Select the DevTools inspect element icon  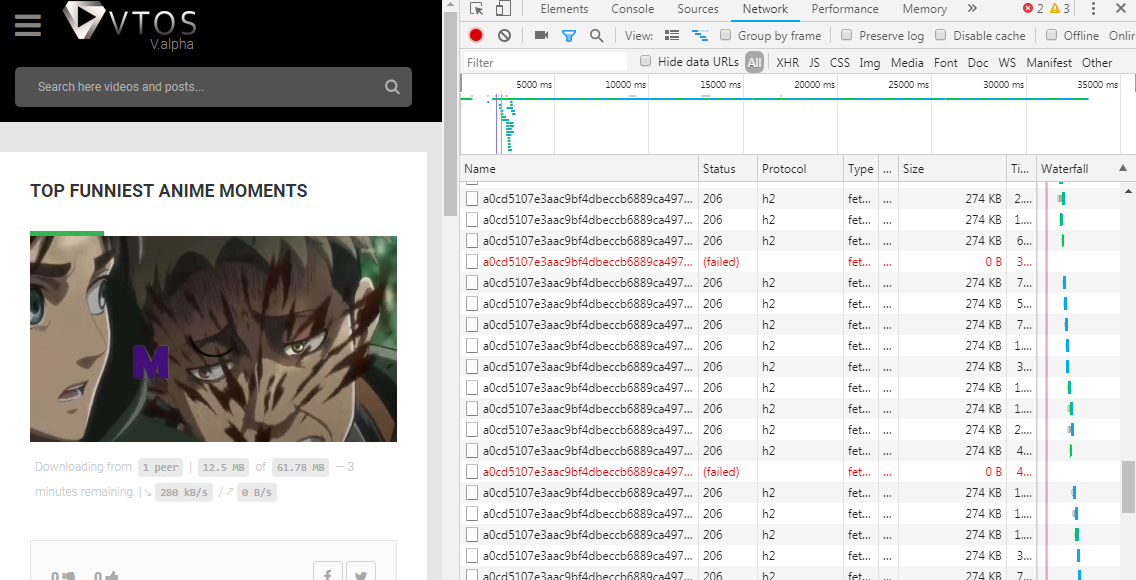(476, 9)
